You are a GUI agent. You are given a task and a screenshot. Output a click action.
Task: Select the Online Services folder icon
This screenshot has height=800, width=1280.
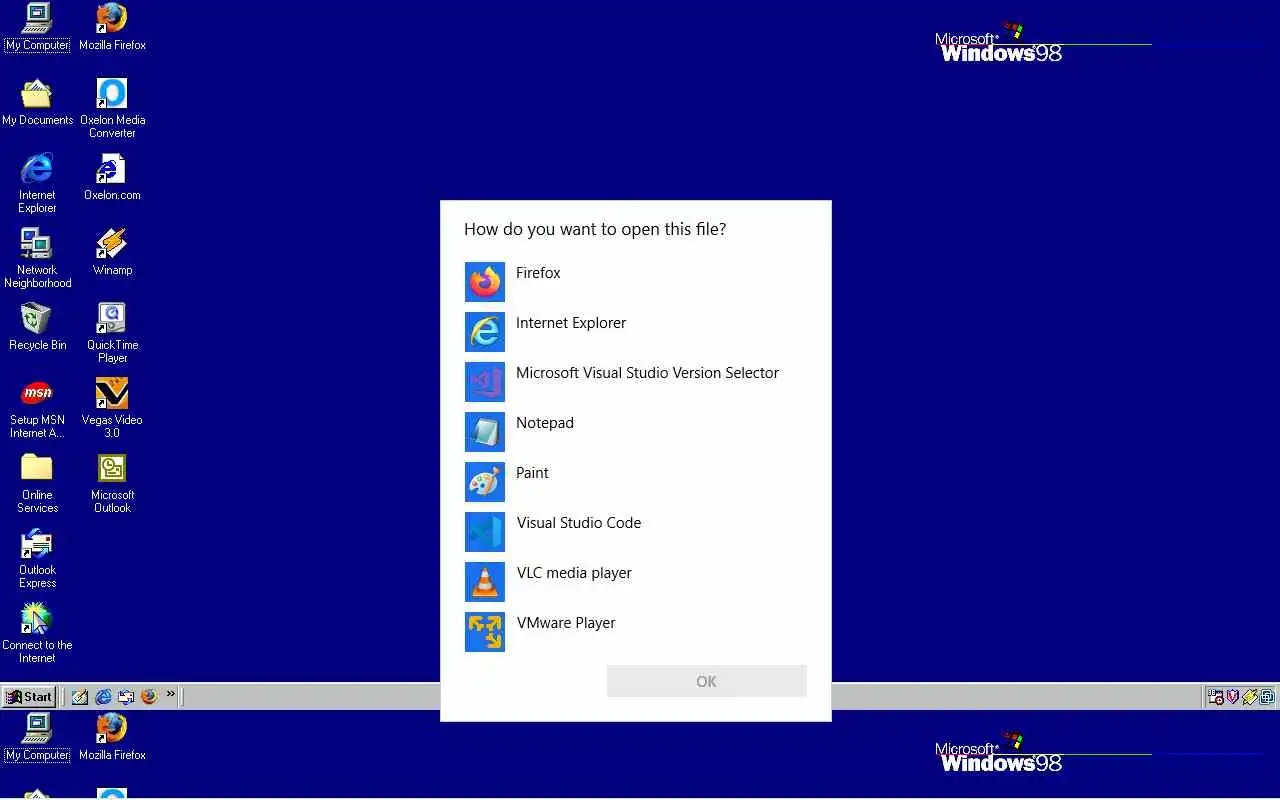tap(37, 483)
